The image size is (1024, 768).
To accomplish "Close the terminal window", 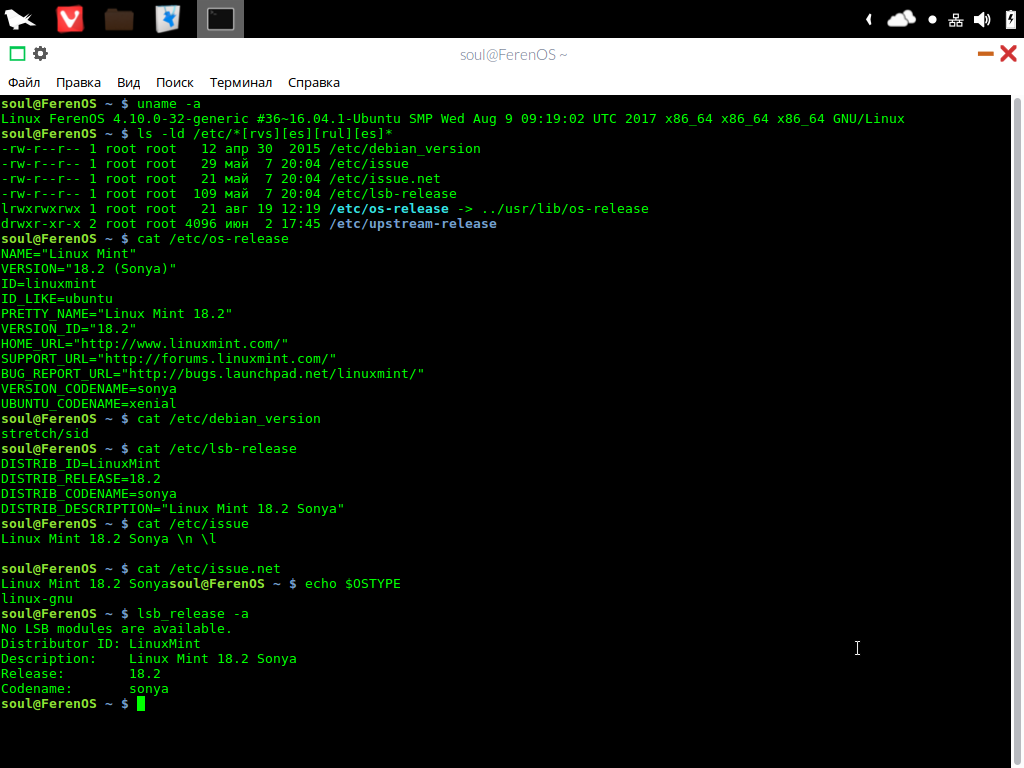I will tap(1008, 54).
